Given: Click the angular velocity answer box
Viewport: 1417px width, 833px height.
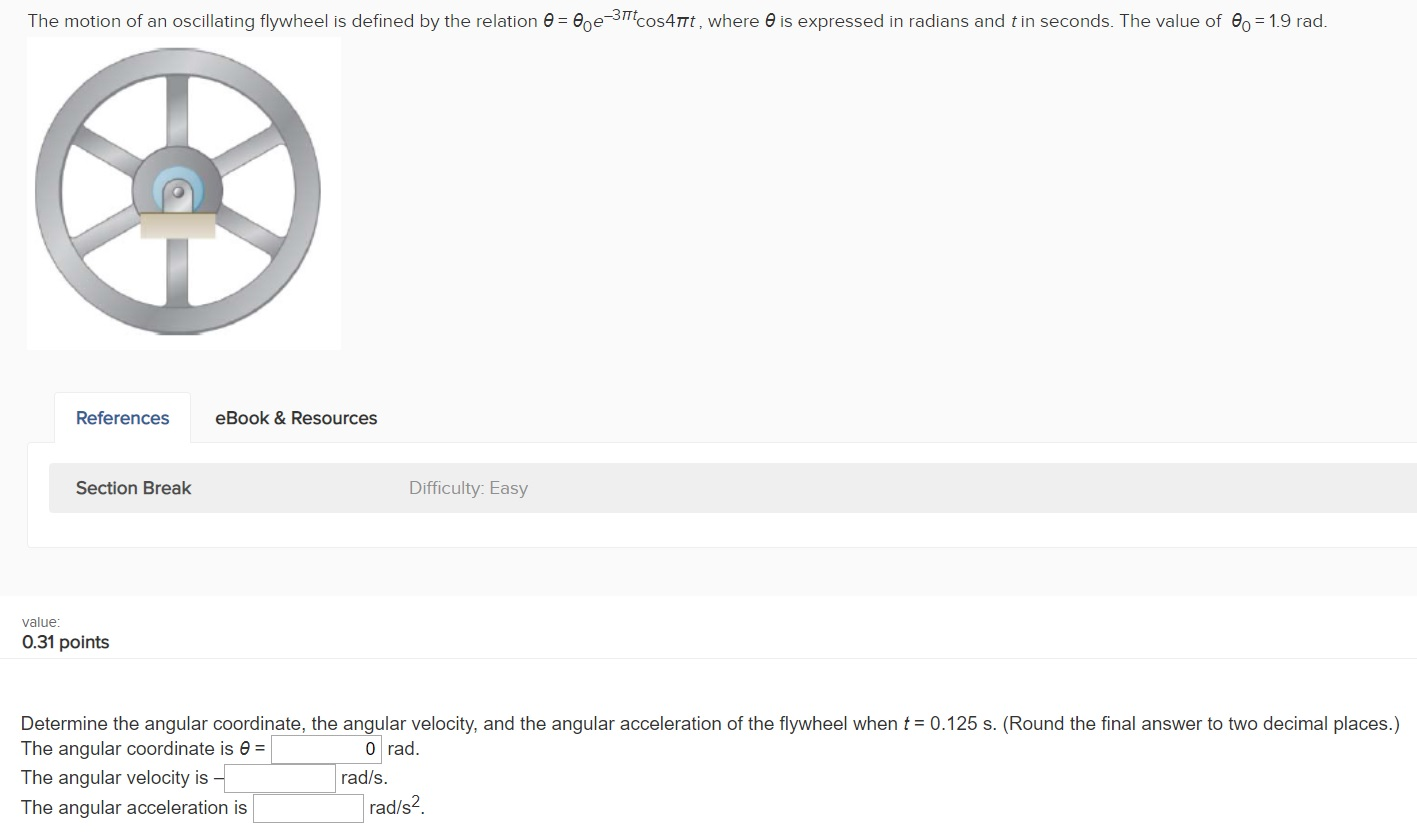Looking at the screenshot, I should 277,777.
